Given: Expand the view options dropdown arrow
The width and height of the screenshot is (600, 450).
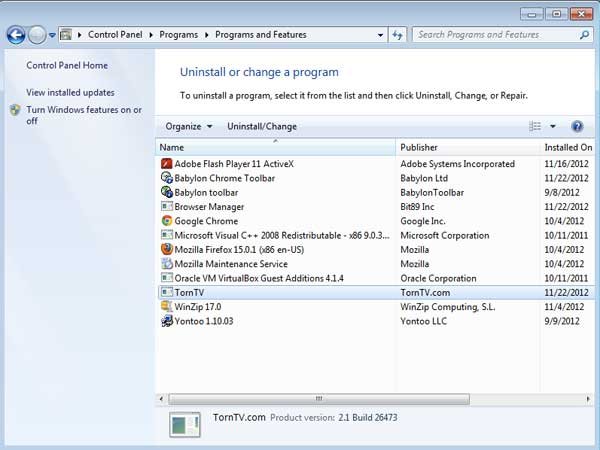Looking at the screenshot, I should tap(553, 126).
